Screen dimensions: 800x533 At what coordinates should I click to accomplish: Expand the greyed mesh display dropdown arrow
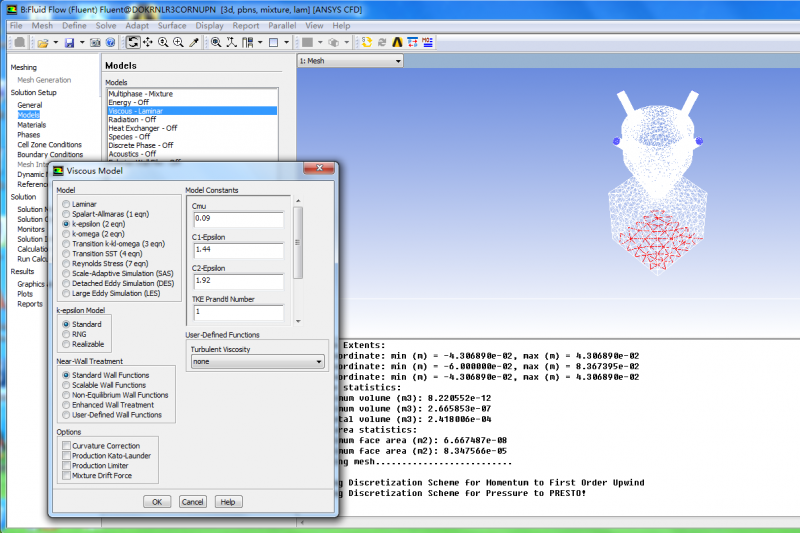[x=320, y=43]
